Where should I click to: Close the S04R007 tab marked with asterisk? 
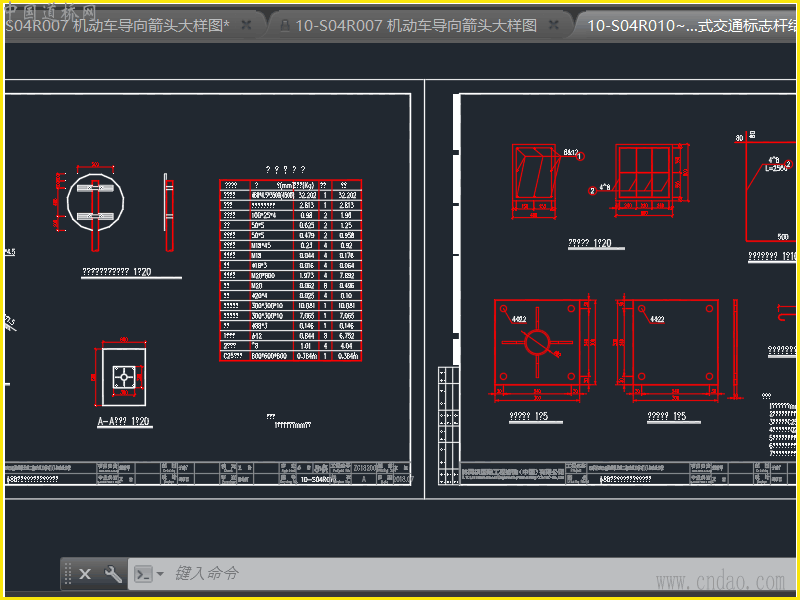click(246, 24)
